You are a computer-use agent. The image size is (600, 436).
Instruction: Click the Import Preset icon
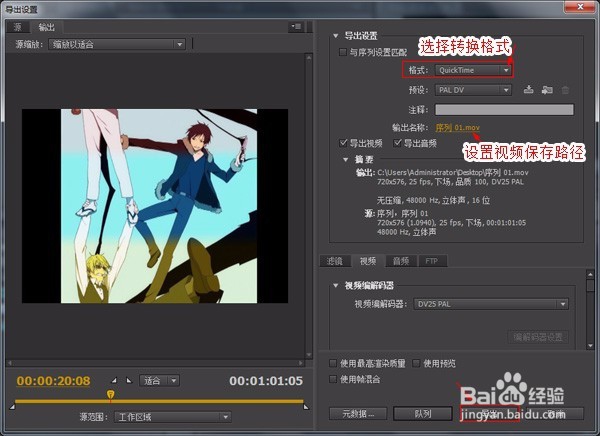pos(547,90)
